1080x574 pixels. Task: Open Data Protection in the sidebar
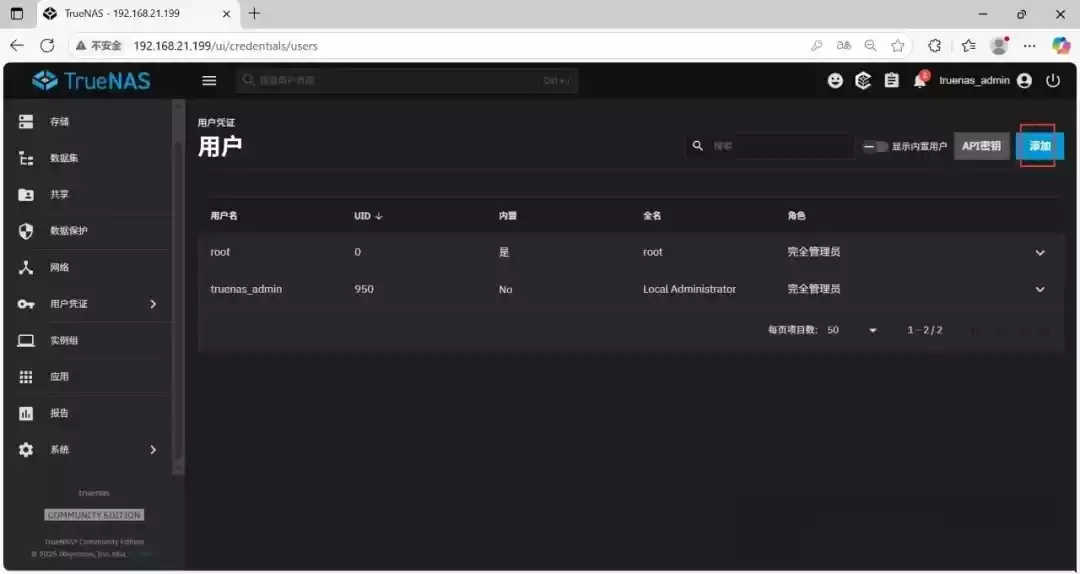point(87,231)
